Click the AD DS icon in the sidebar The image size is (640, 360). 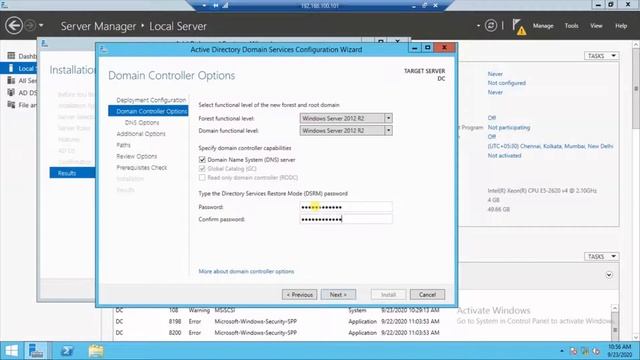point(11,93)
